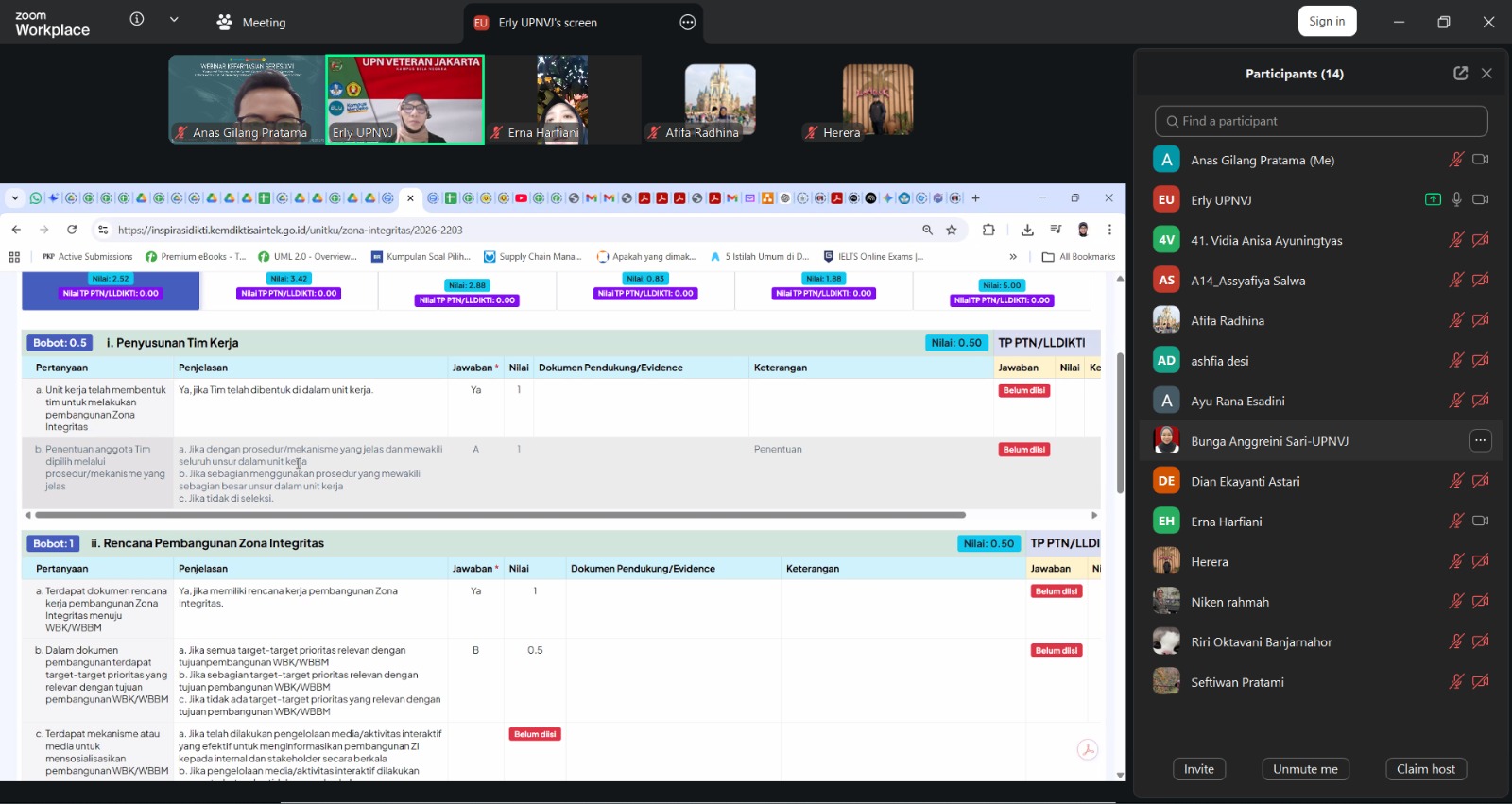The height and width of the screenshot is (804, 1512).
Task: Pop out the Participants panel
Action: pos(1460,74)
